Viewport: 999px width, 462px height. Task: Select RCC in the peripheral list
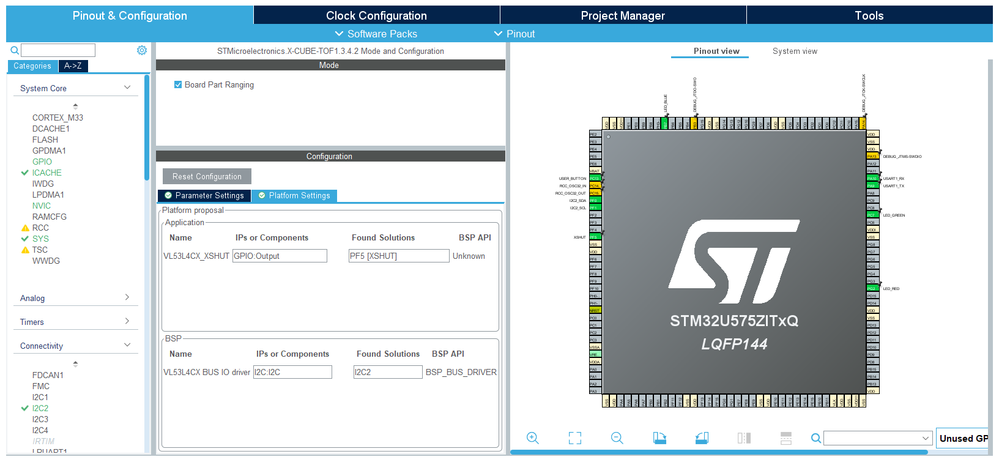click(x=41, y=227)
